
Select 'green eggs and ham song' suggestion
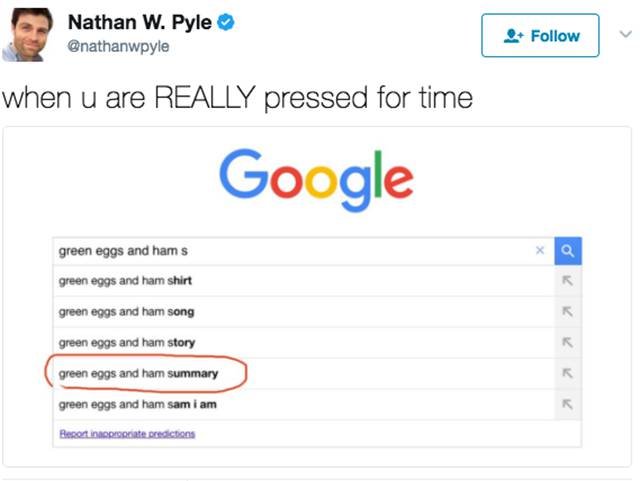(x=303, y=312)
